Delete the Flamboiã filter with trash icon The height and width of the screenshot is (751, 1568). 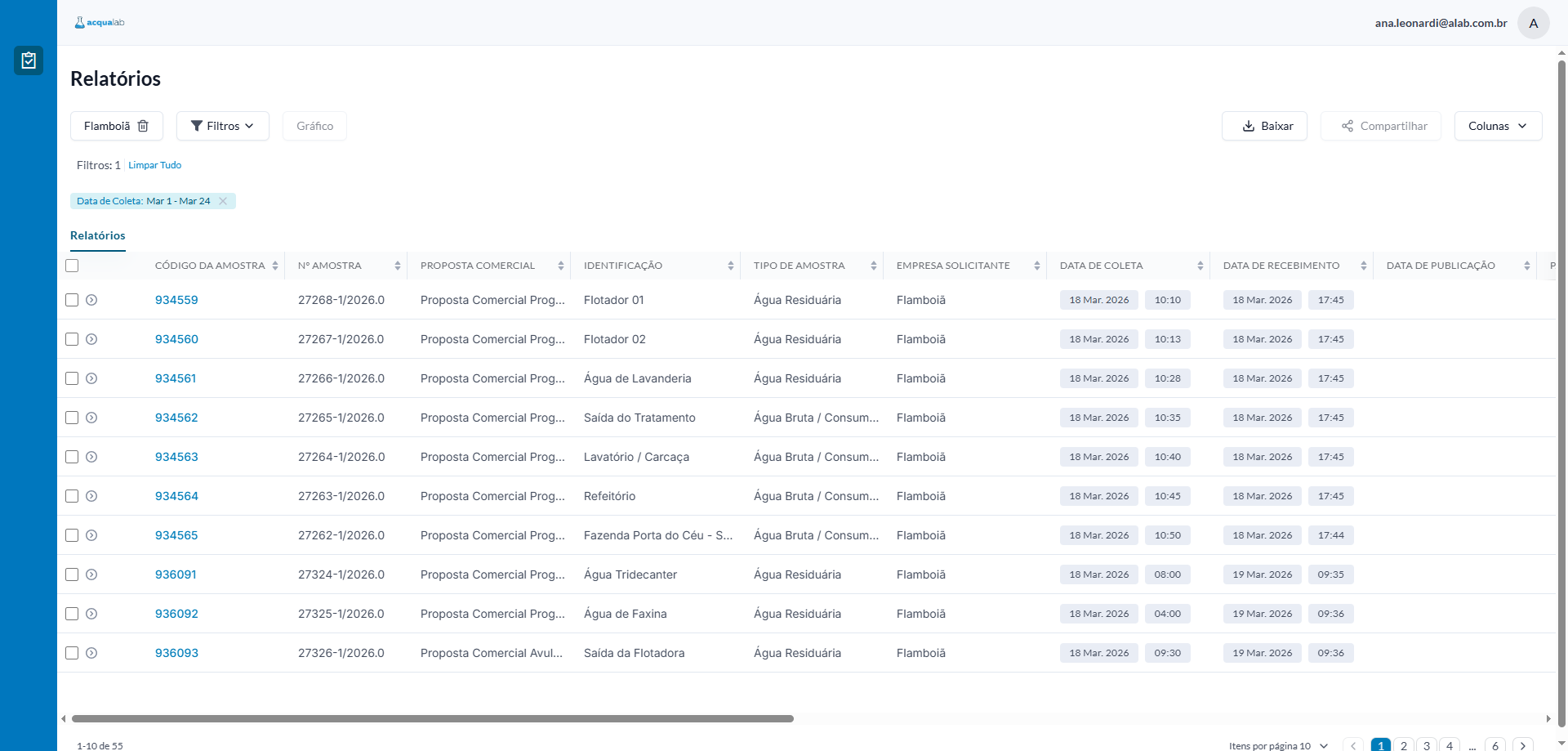pyautogui.click(x=143, y=126)
